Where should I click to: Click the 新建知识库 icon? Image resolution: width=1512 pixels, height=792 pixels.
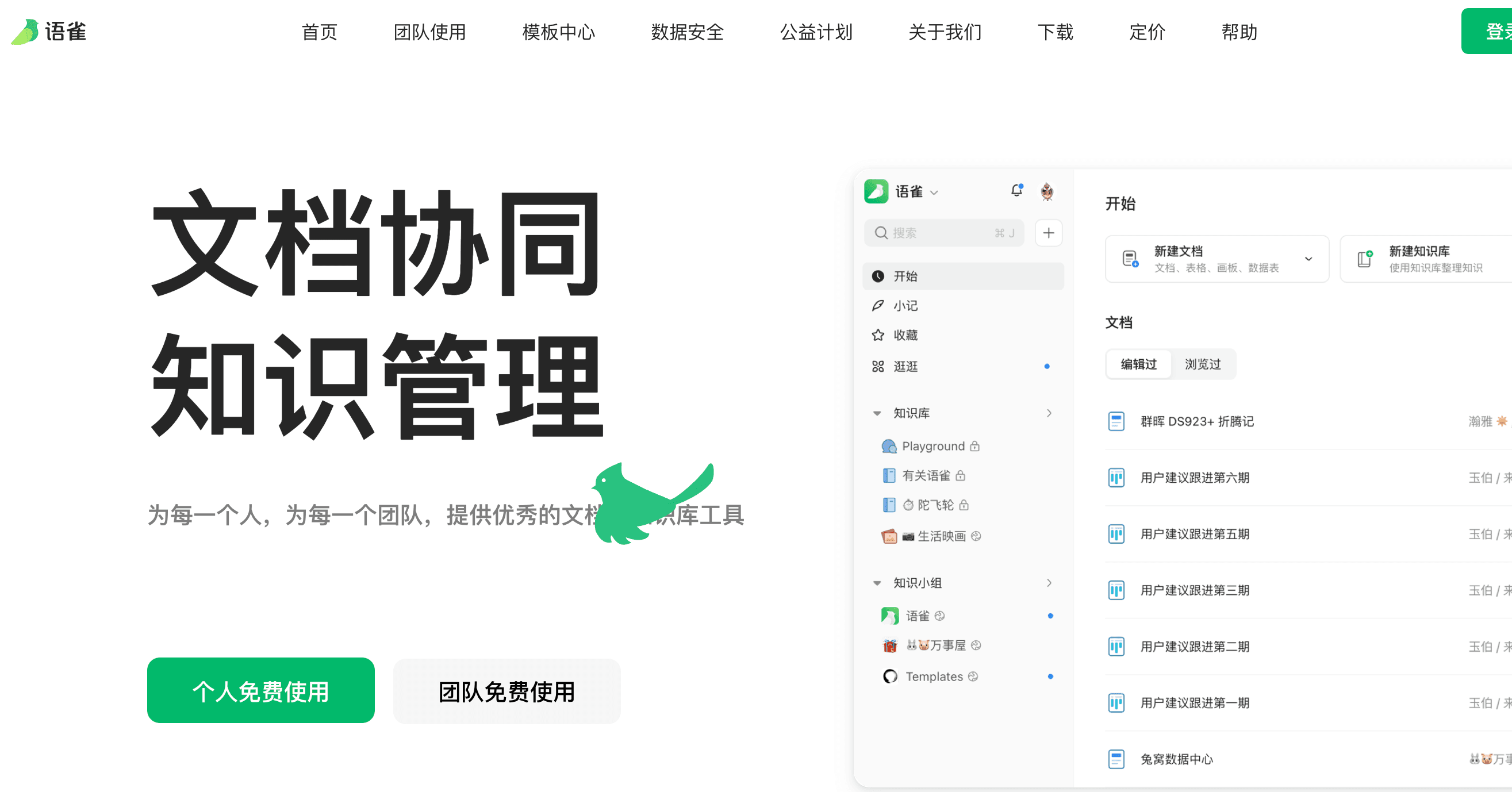pyautogui.click(x=1365, y=259)
